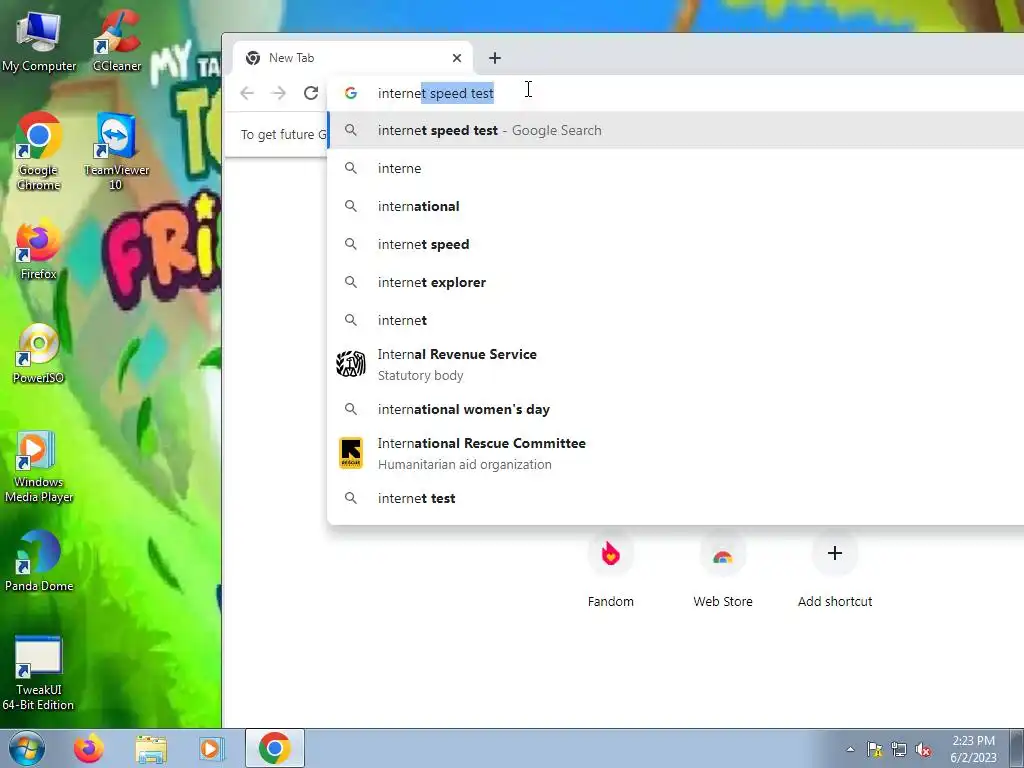Click the Chrome taskbar button
This screenshot has height=768, width=1024.
[x=275, y=748]
